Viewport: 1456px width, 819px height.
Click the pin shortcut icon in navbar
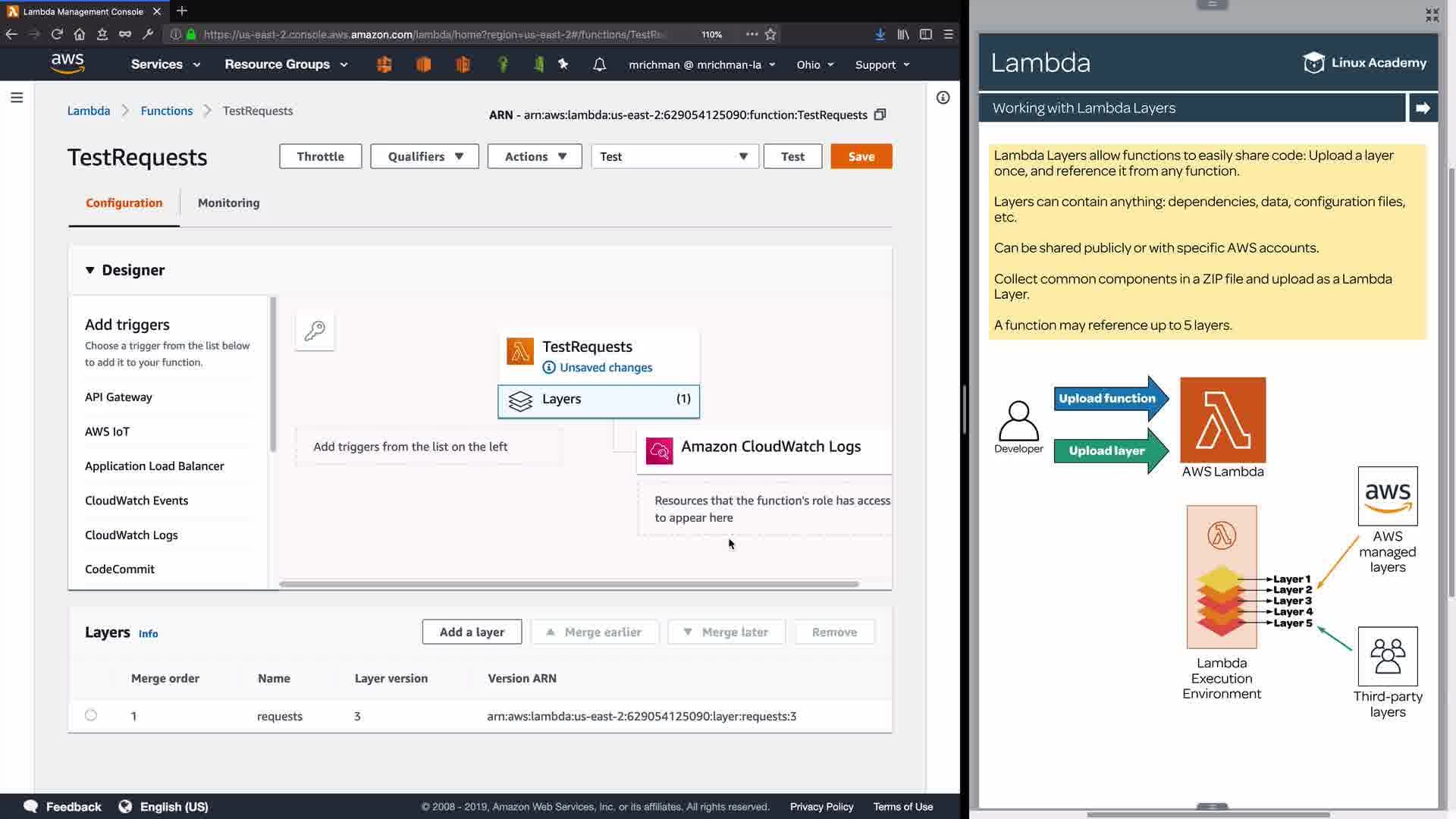tap(563, 64)
